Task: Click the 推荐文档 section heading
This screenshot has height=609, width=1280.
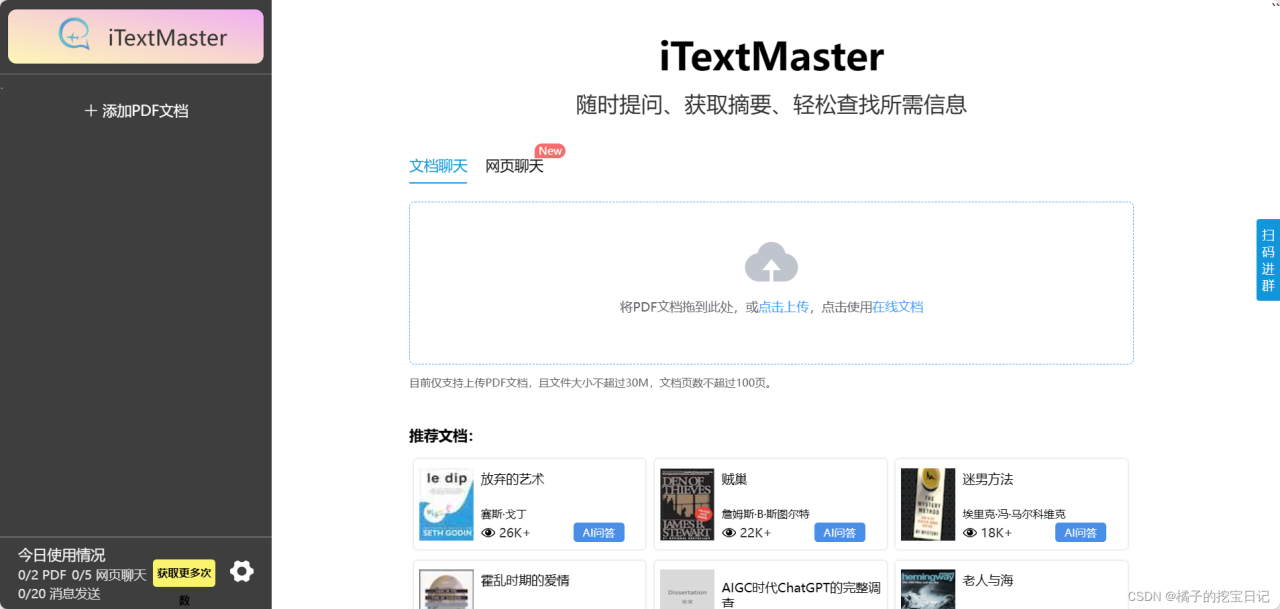Action: [x=441, y=436]
